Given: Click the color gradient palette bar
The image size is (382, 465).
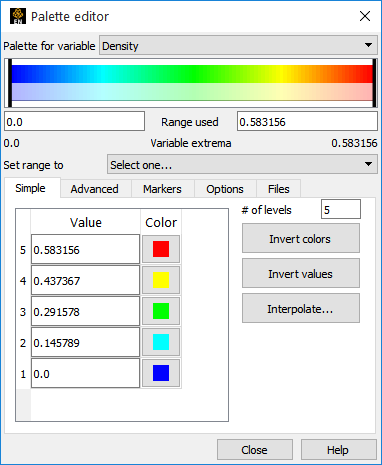Looking at the screenshot, I should tap(192, 83).
